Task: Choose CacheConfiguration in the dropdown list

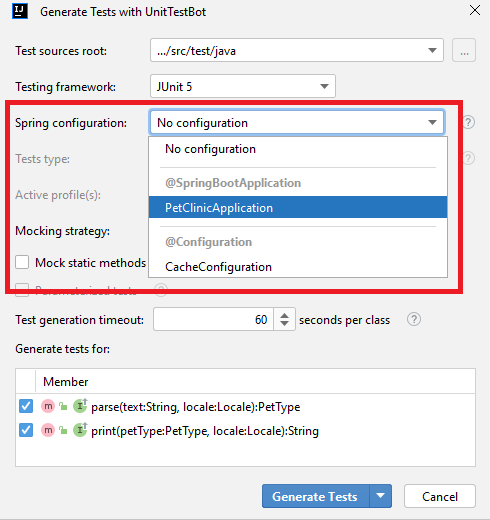Action: [x=298, y=267]
